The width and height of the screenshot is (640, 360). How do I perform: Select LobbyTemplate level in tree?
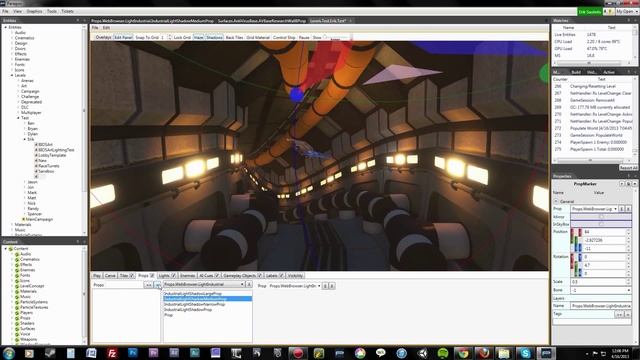coord(52,156)
